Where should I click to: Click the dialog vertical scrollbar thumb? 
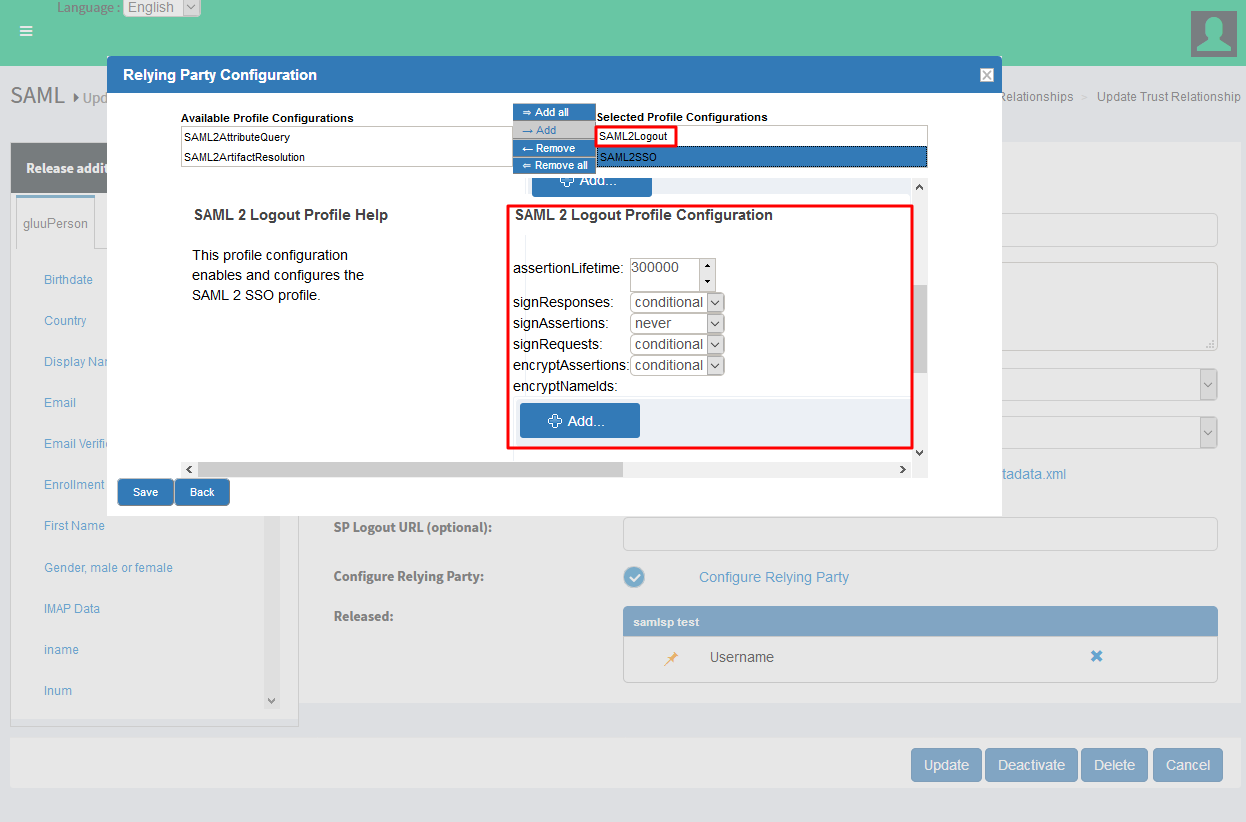920,329
